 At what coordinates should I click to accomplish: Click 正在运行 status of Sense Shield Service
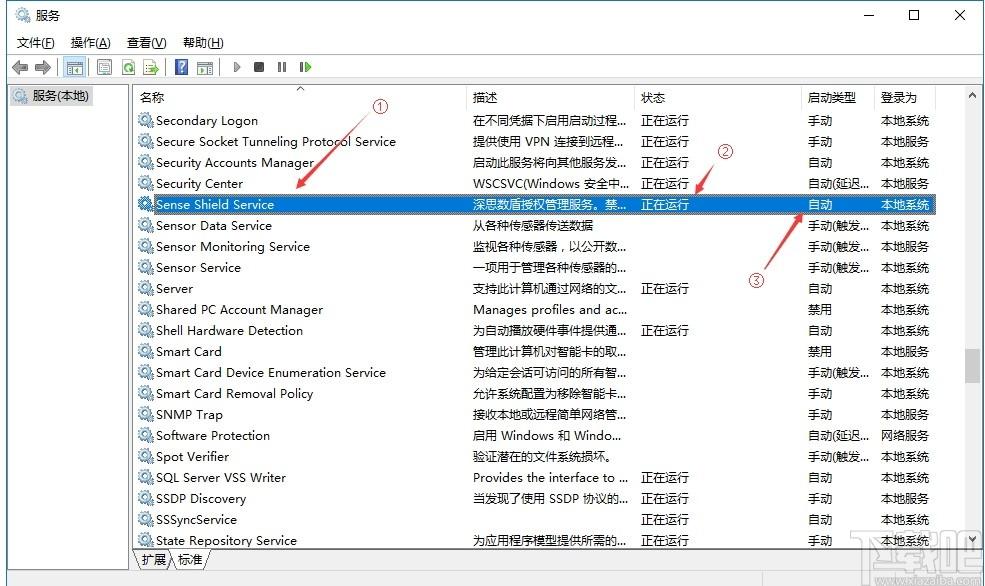coord(665,204)
